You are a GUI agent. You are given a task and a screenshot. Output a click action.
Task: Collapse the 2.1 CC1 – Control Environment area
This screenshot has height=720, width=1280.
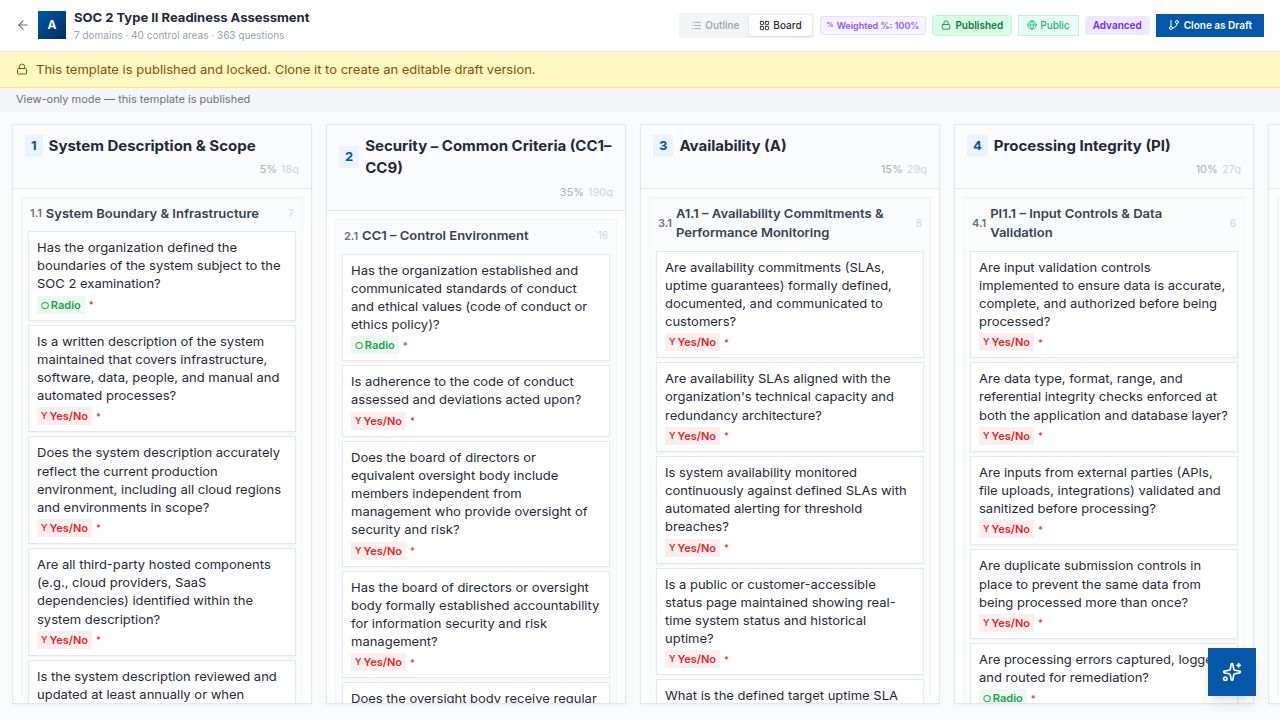[476, 235]
